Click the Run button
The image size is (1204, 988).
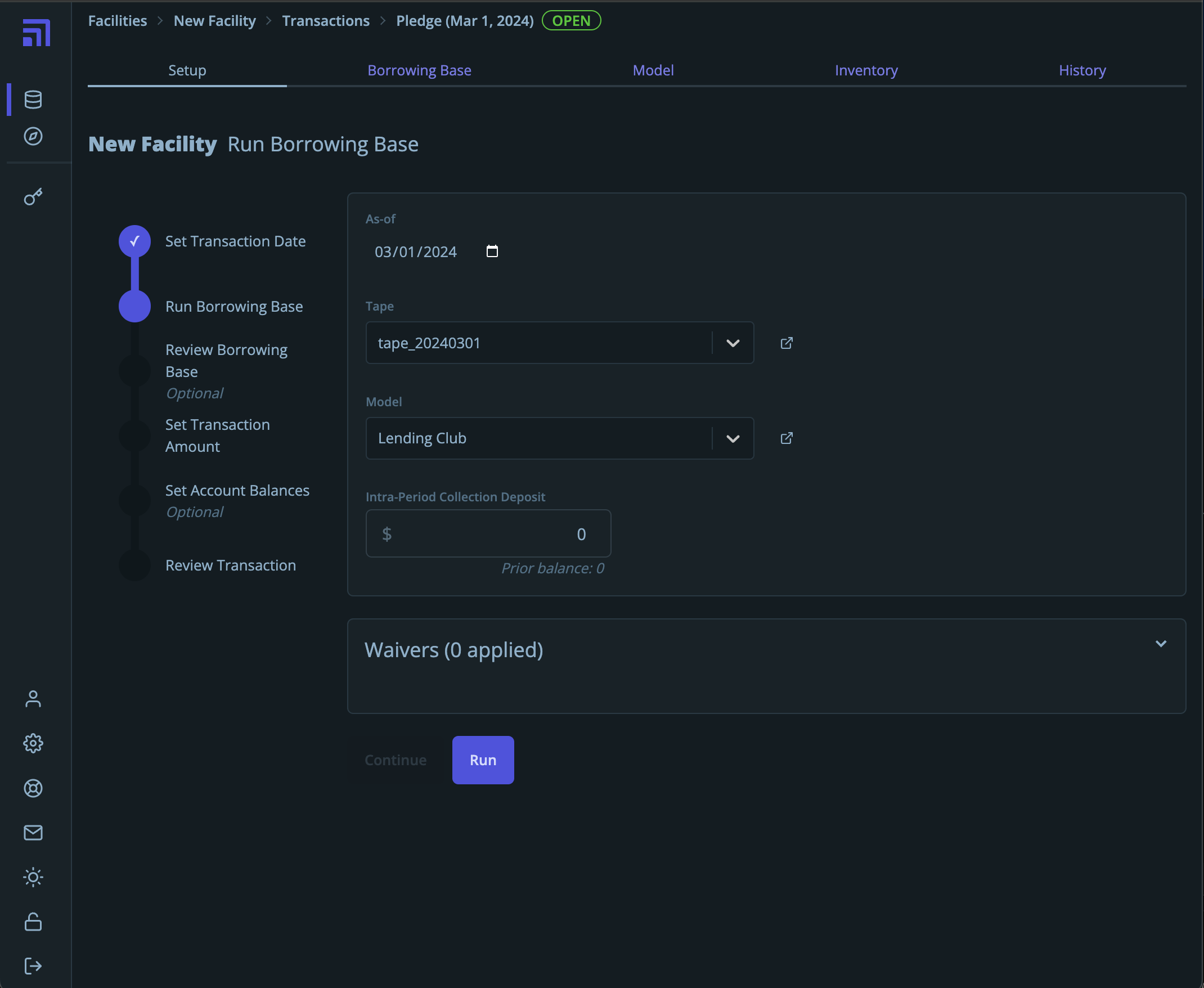pyautogui.click(x=483, y=760)
